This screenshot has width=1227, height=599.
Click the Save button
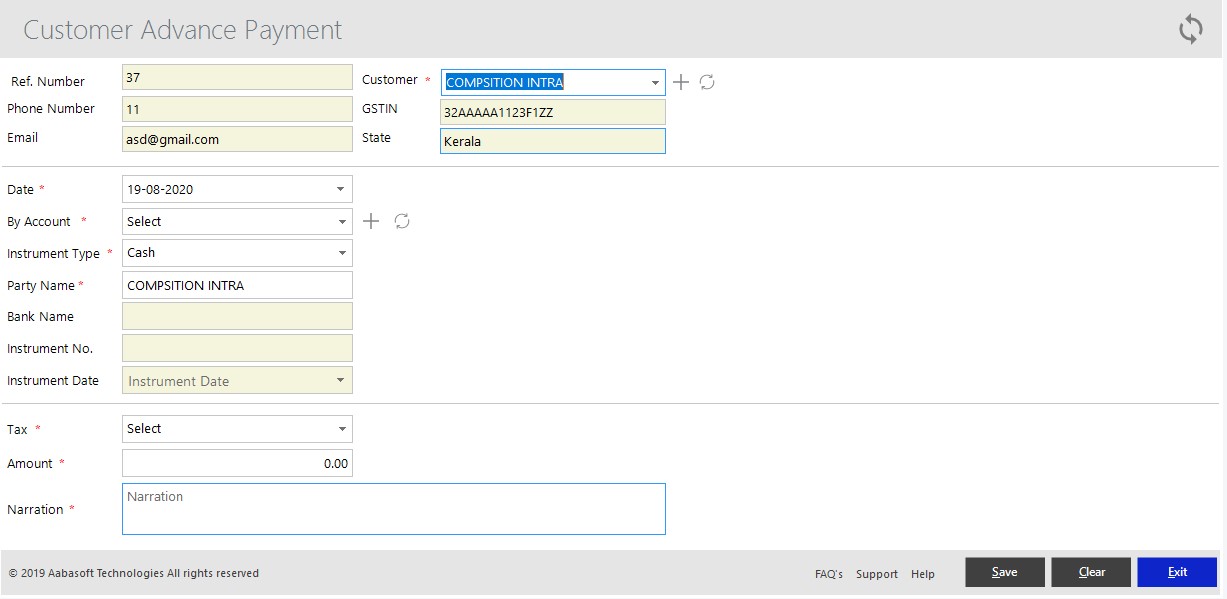coord(1004,572)
